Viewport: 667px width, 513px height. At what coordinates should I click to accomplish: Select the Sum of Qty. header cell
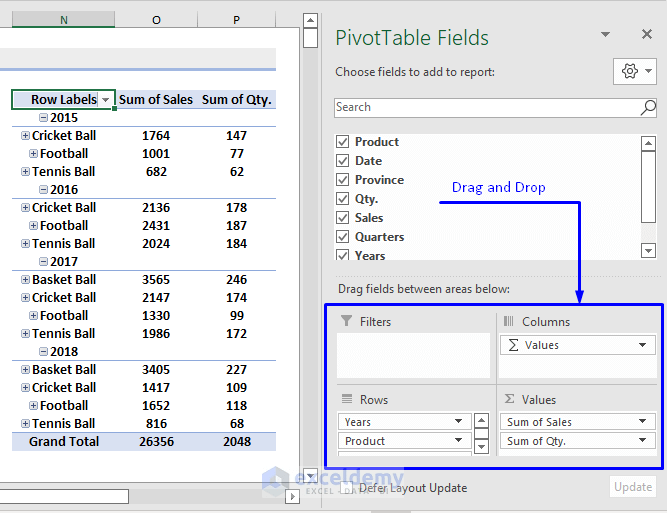[237, 100]
